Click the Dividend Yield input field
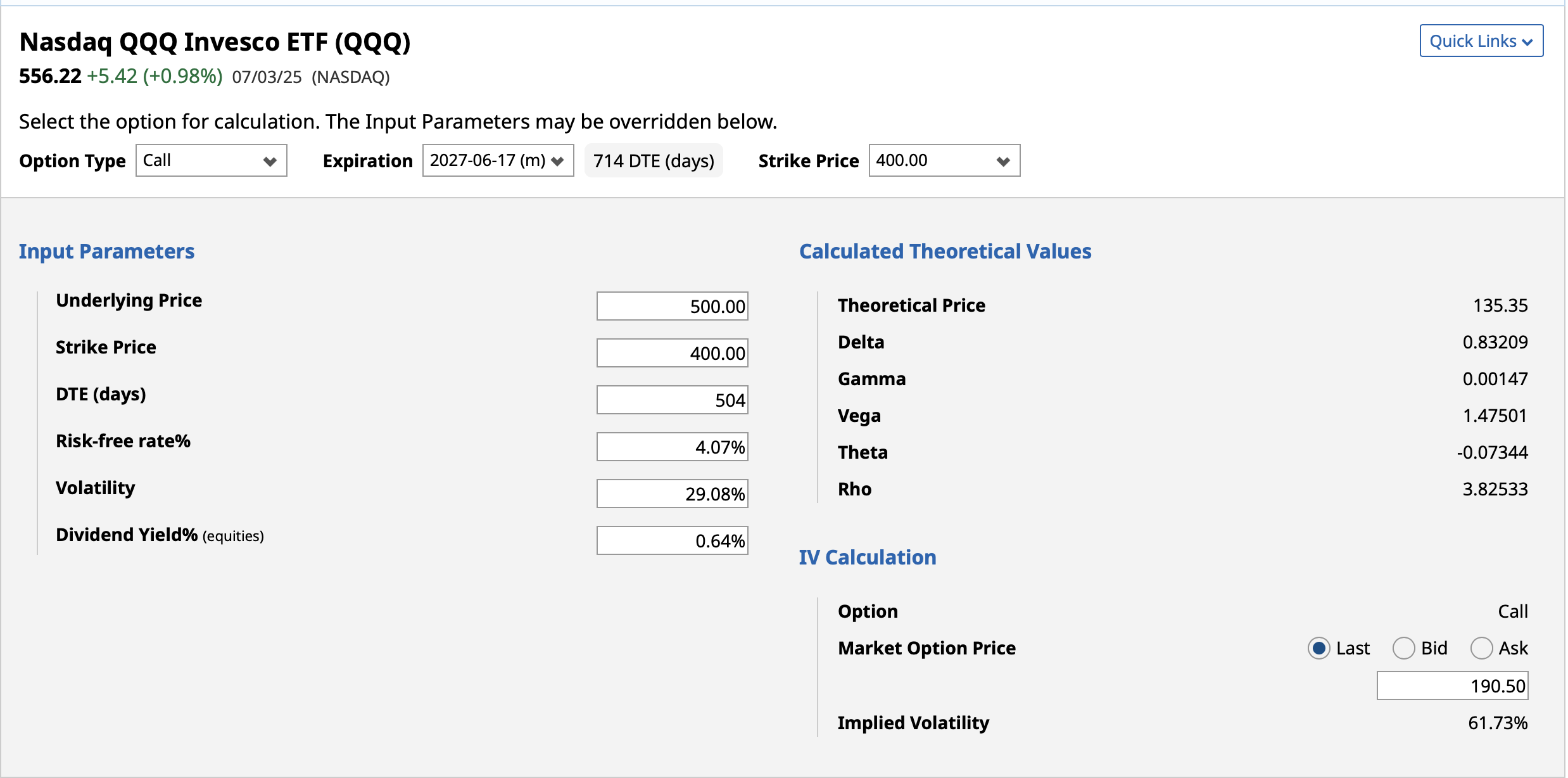 [x=672, y=541]
